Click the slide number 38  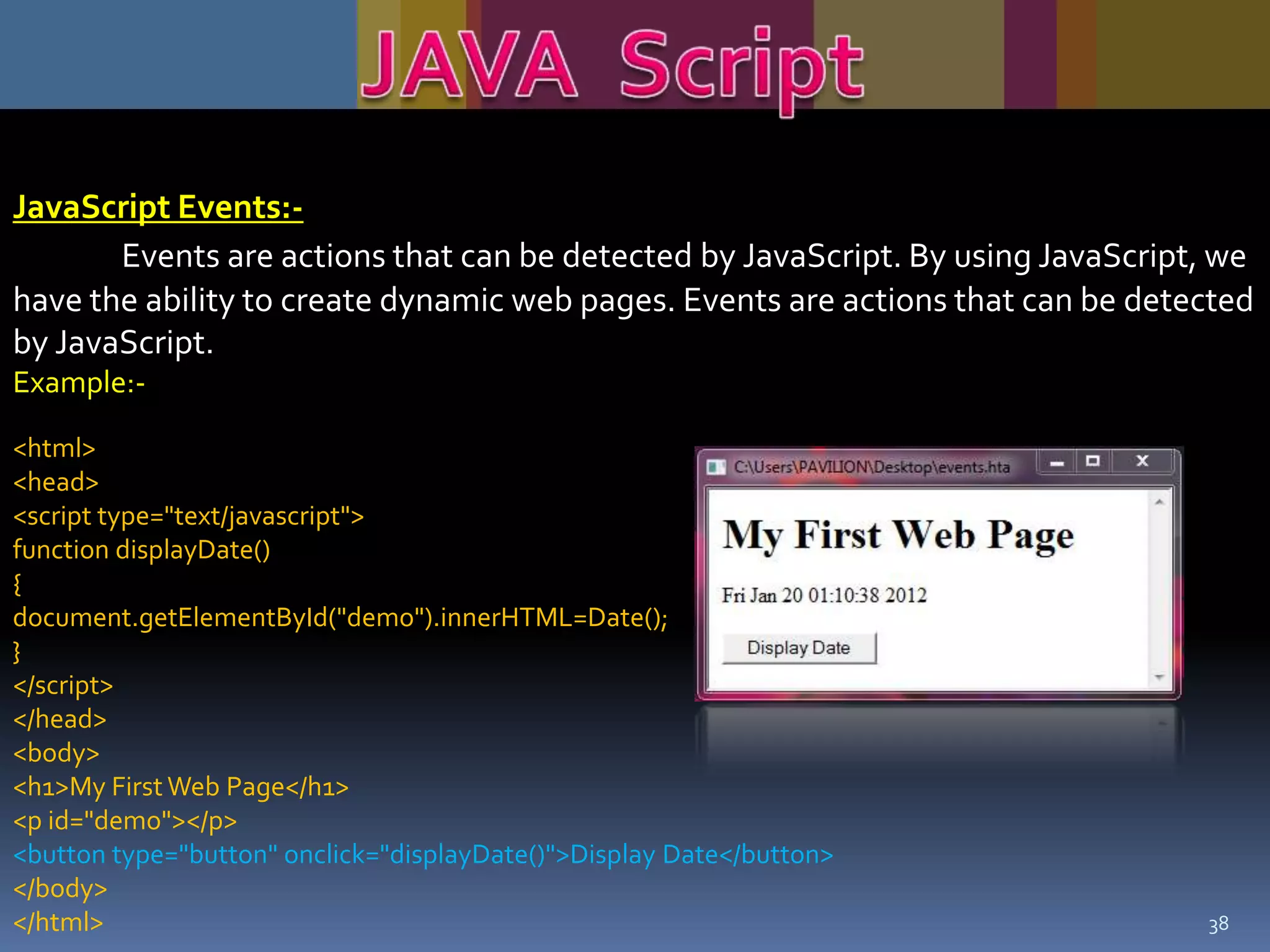pyautogui.click(x=1219, y=924)
